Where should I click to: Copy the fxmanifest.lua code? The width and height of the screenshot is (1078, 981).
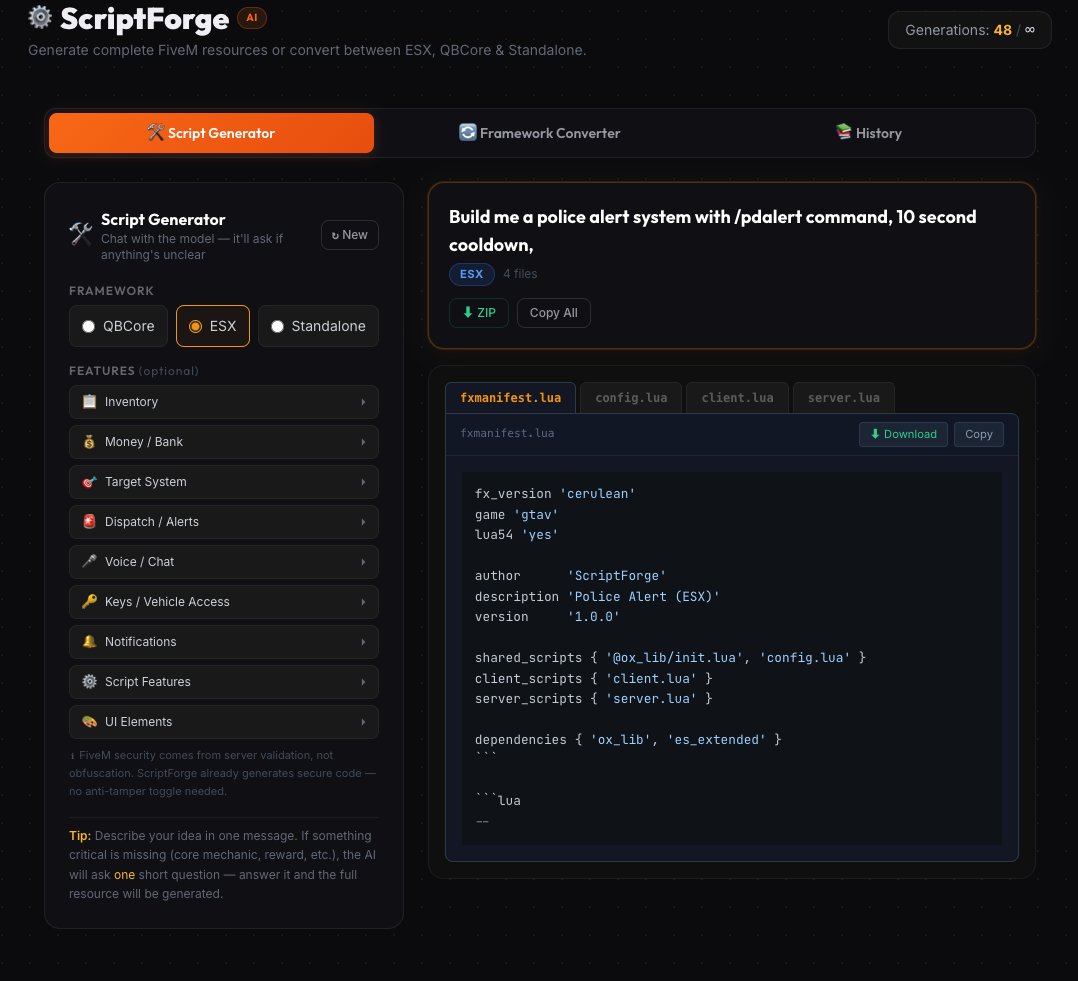[x=978, y=434]
